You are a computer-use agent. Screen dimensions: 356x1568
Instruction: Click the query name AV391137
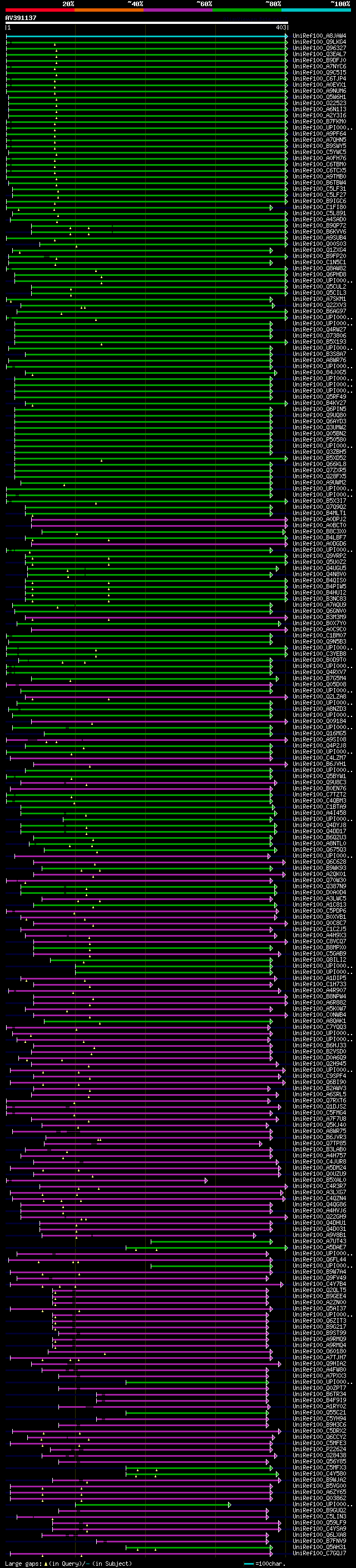tap(21, 18)
